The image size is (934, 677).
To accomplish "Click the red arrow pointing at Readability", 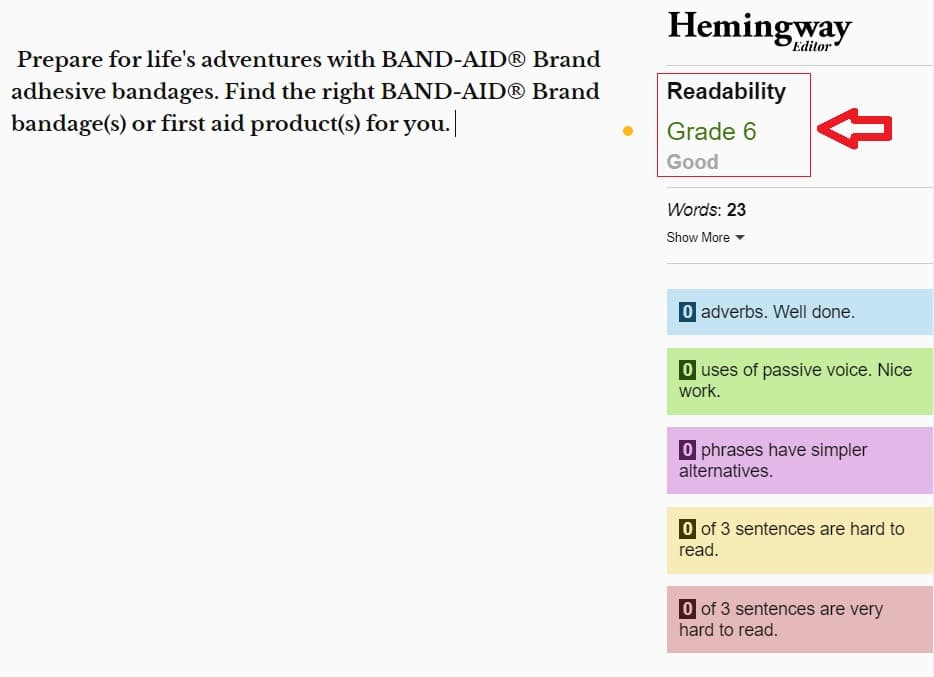I will [857, 127].
